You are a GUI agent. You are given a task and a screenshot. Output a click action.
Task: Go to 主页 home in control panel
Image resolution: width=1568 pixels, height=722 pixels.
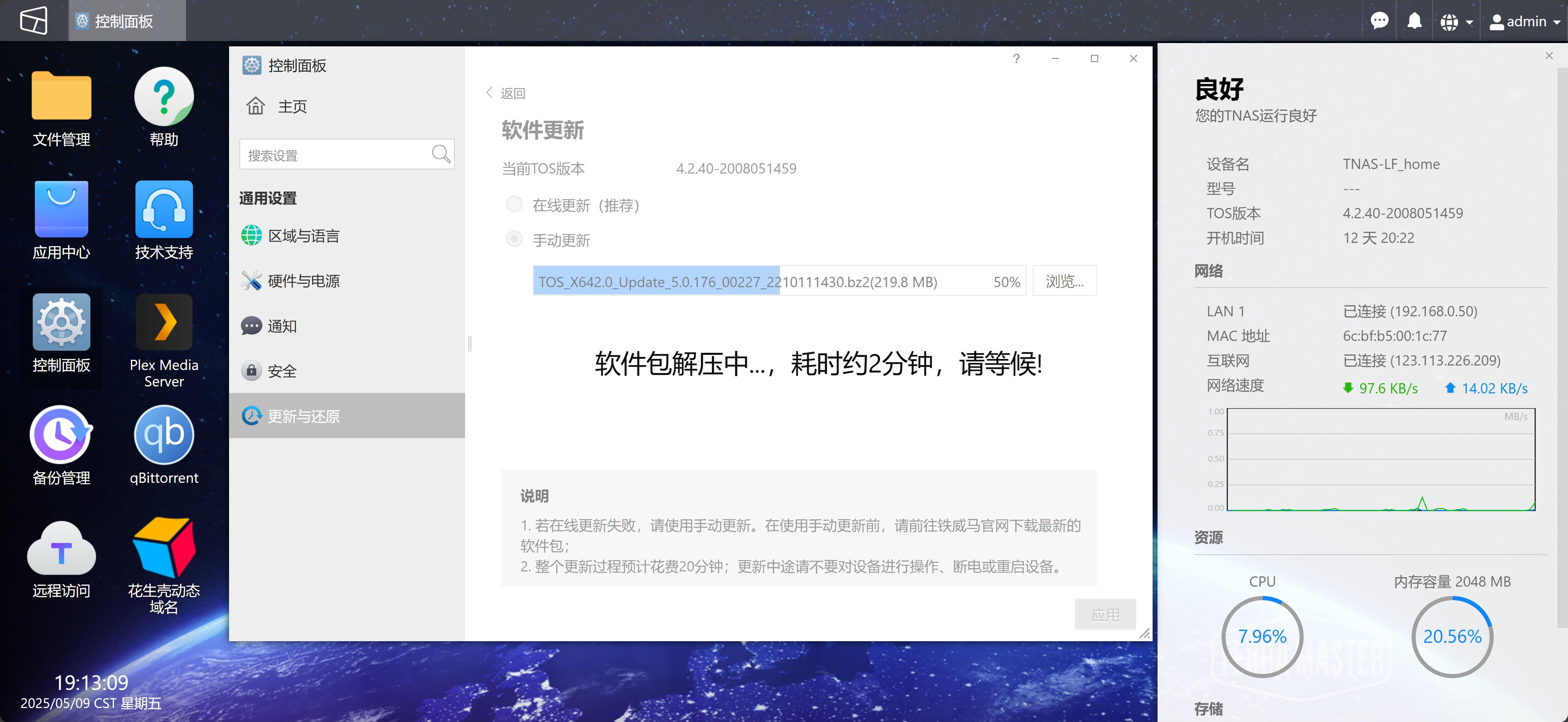pyautogui.click(x=292, y=106)
